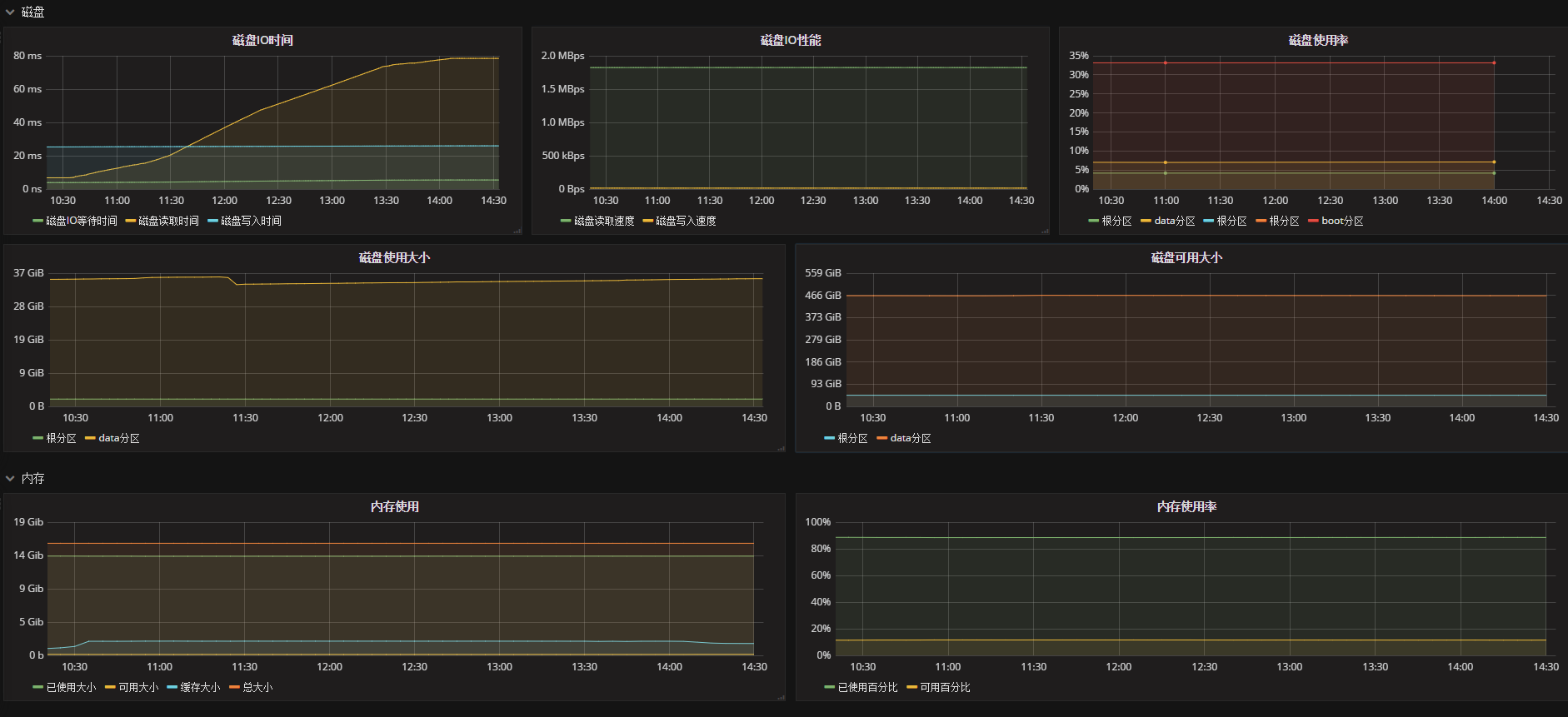Toggle the 磁盘读取速度 legend series
Image resolution: width=1568 pixels, height=717 pixels.
(604, 221)
